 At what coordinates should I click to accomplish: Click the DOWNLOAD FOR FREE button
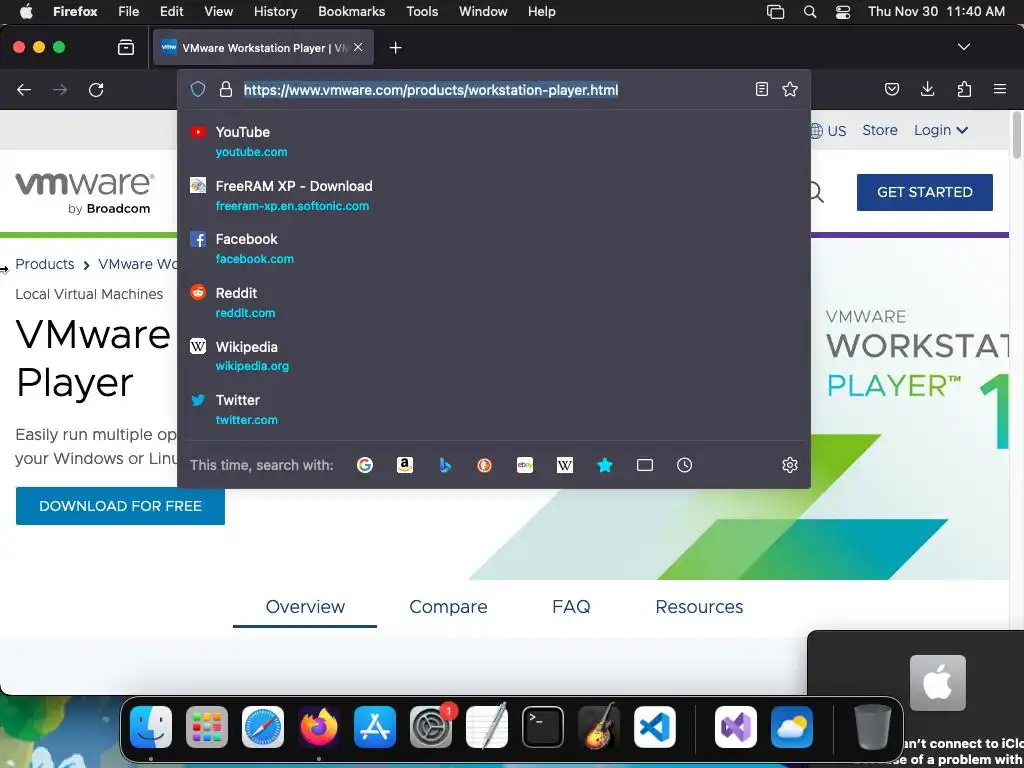(x=120, y=506)
